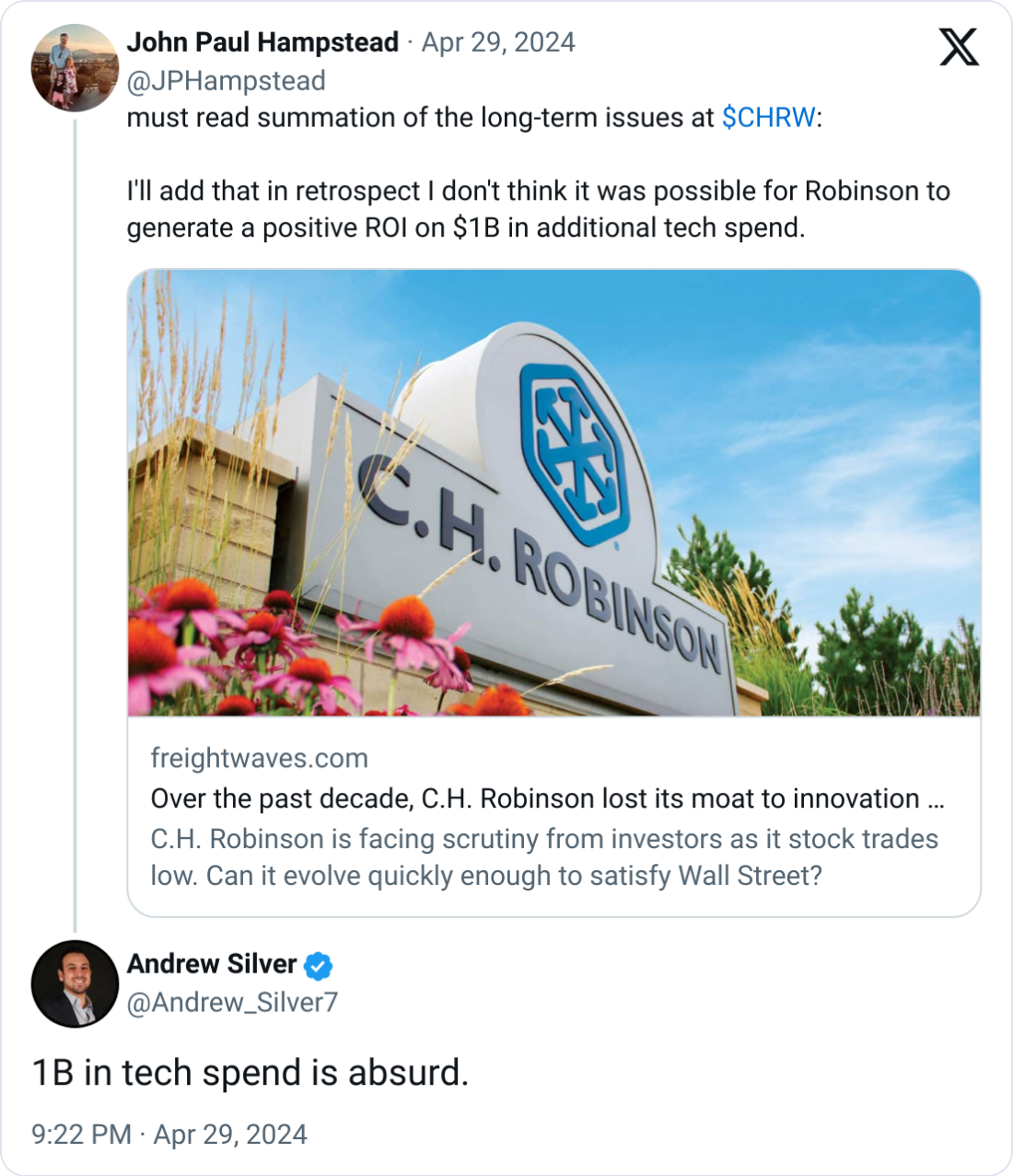Click the X logo in the corner

(959, 47)
